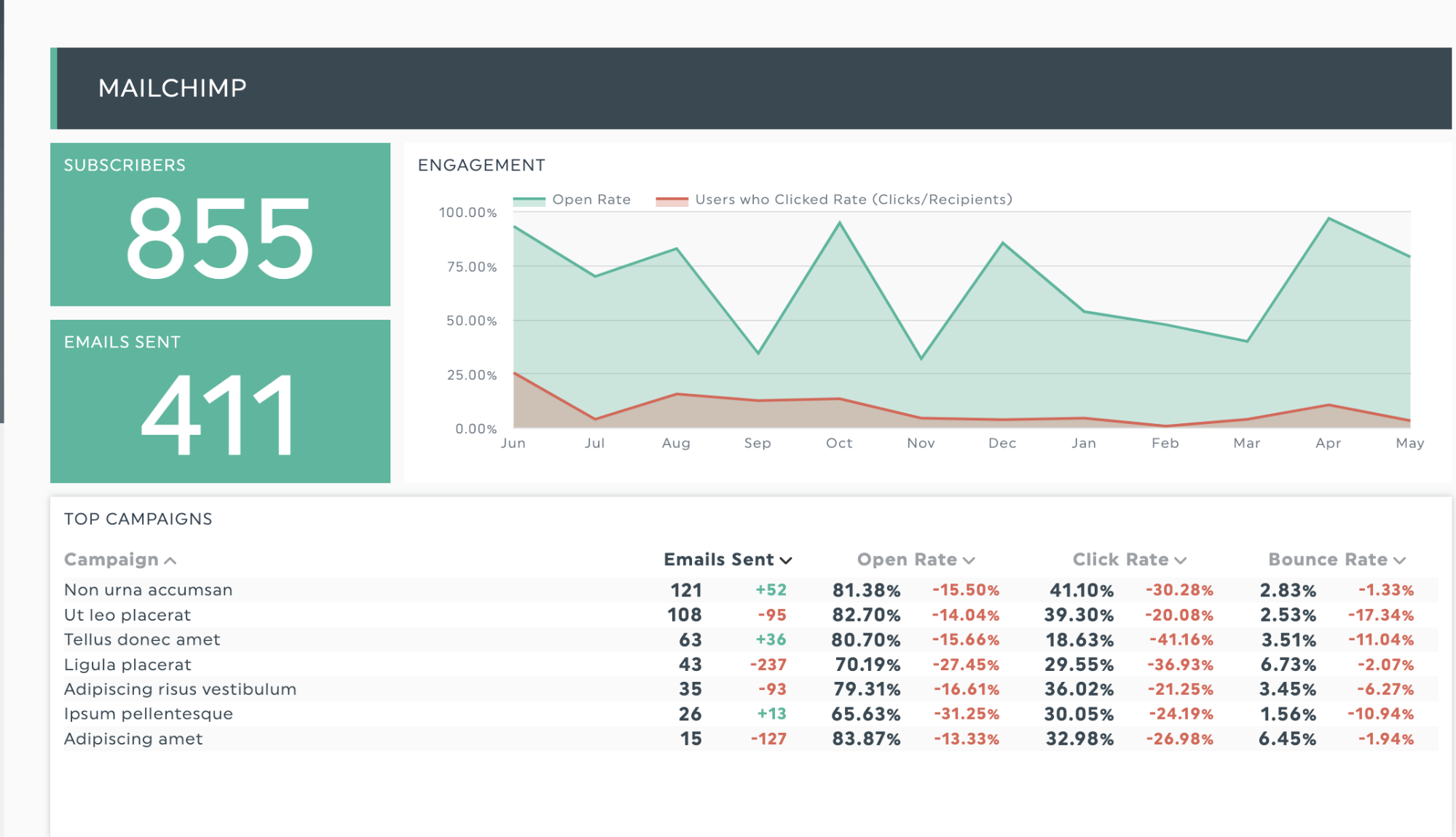
Task: Click the Oct label on chart axis
Action: (x=839, y=443)
